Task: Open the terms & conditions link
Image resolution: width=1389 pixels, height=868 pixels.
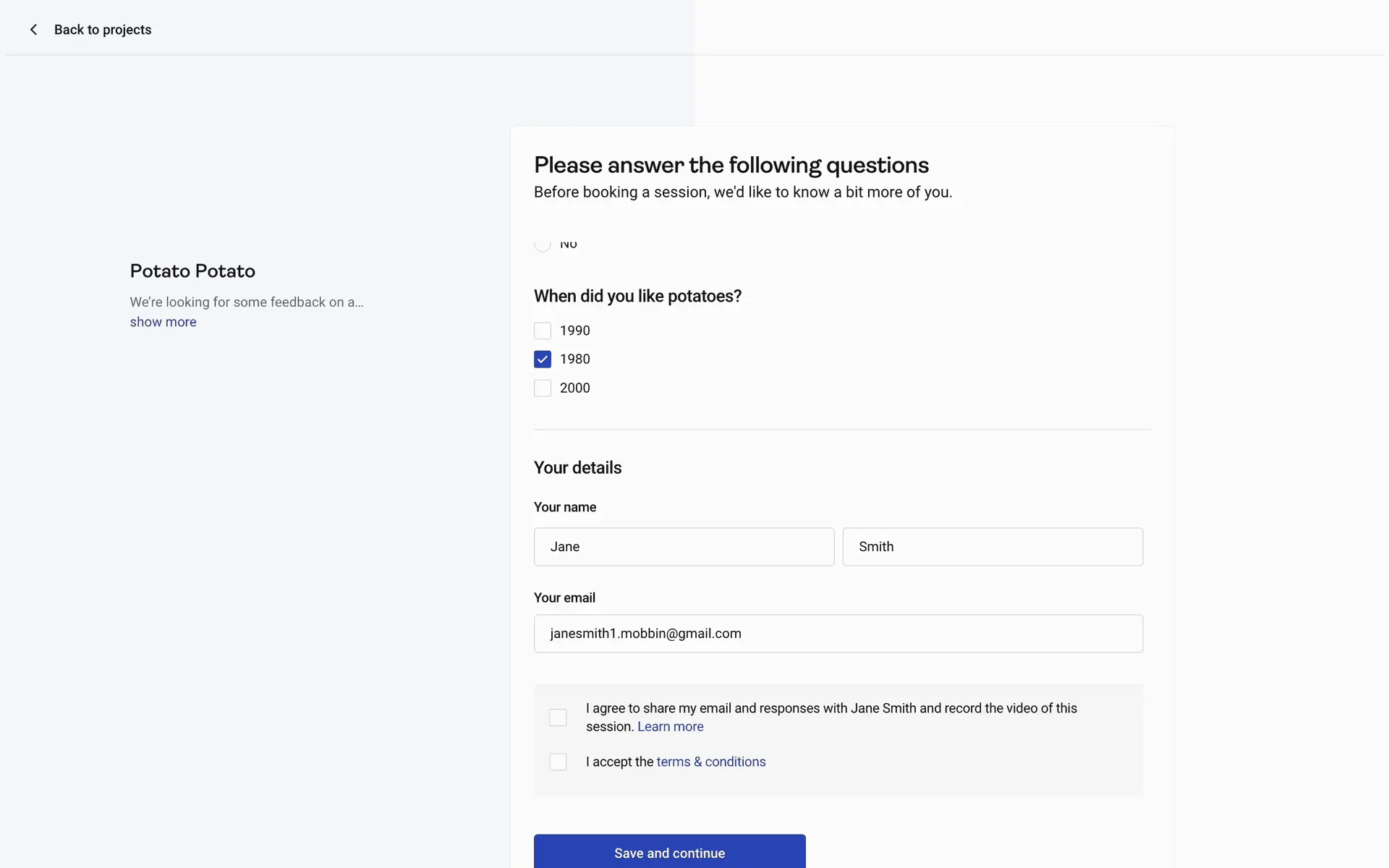Action: (710, 762)
